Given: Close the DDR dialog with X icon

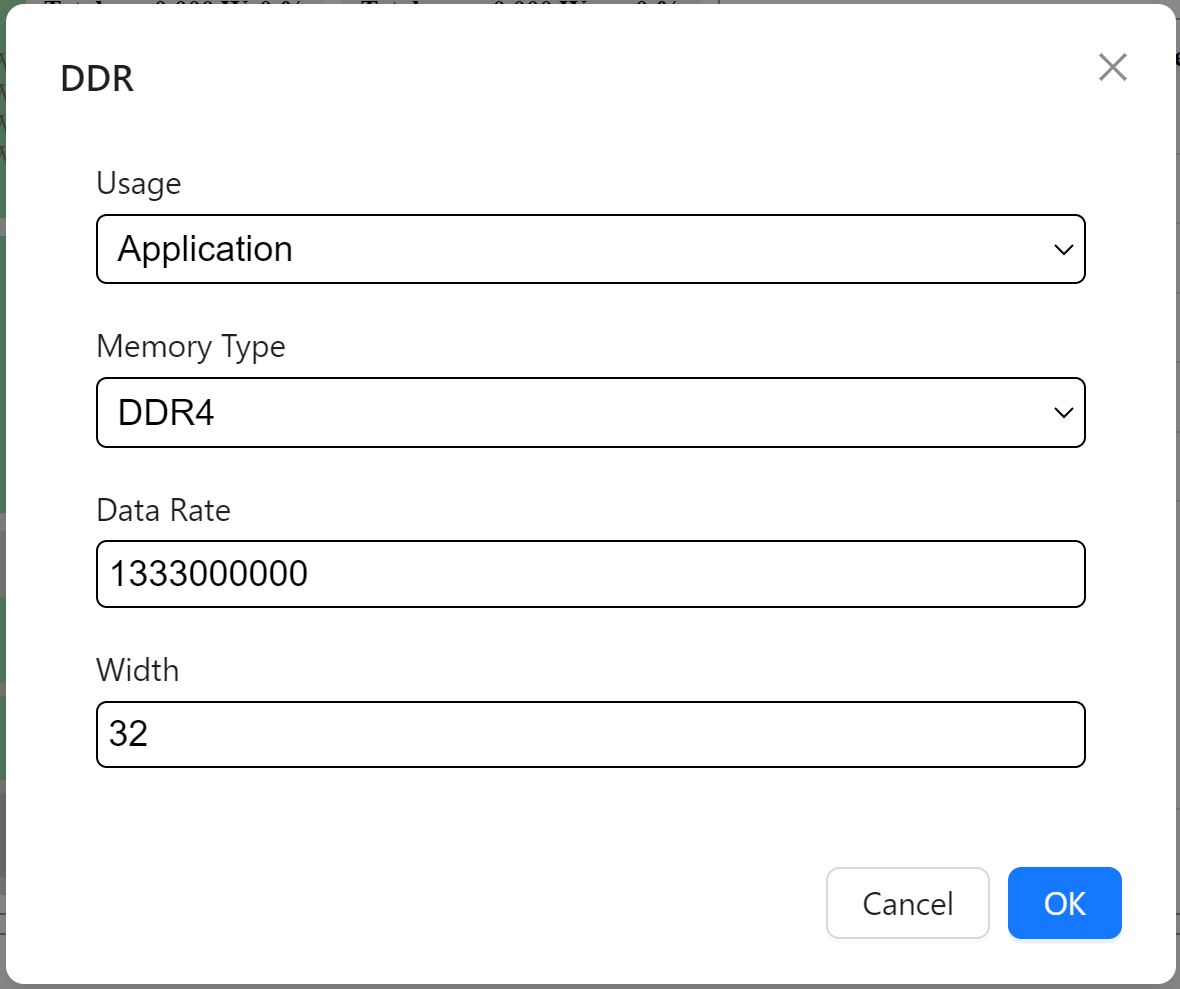Looking at the screenshot, I should (x=1112, y=67).
